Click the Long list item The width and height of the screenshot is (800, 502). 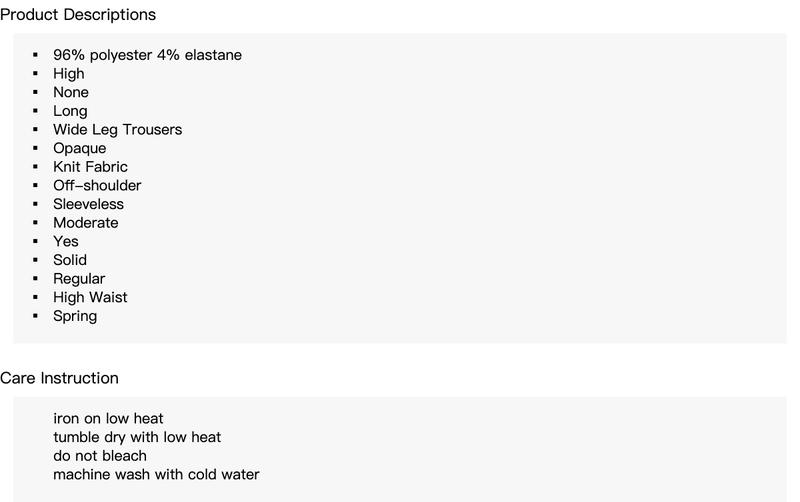click(x=70, y=111)
